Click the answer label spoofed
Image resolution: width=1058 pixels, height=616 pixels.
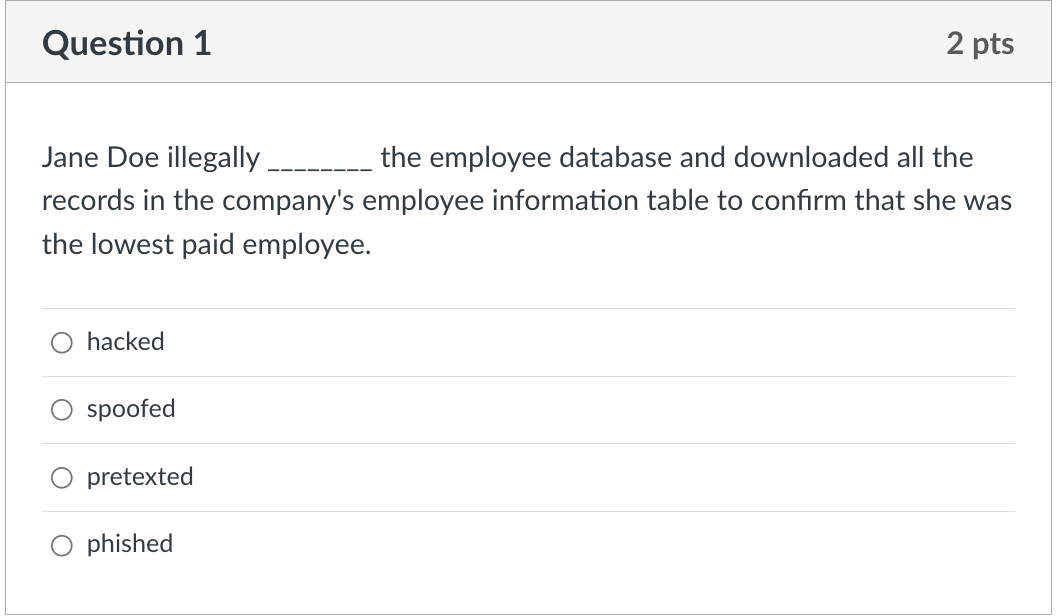tap(130, 409)
